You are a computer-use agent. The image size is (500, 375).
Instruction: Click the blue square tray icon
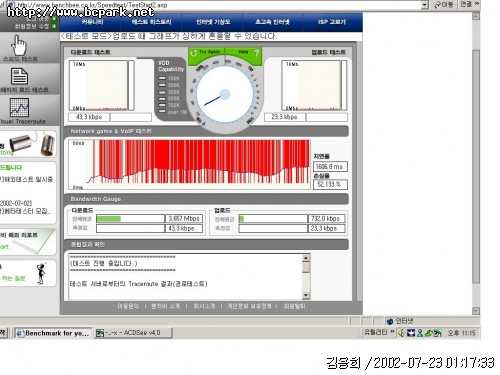click(411, 333)
